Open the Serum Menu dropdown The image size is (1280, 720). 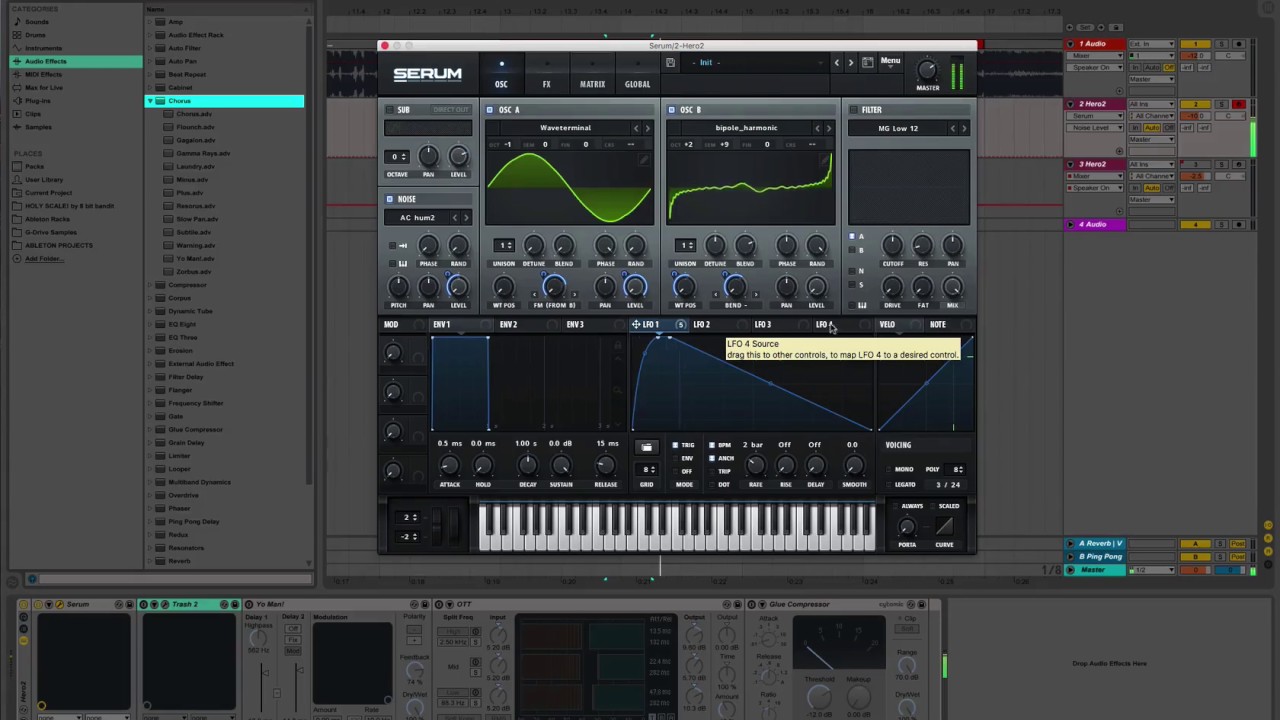tap(890, 62)
